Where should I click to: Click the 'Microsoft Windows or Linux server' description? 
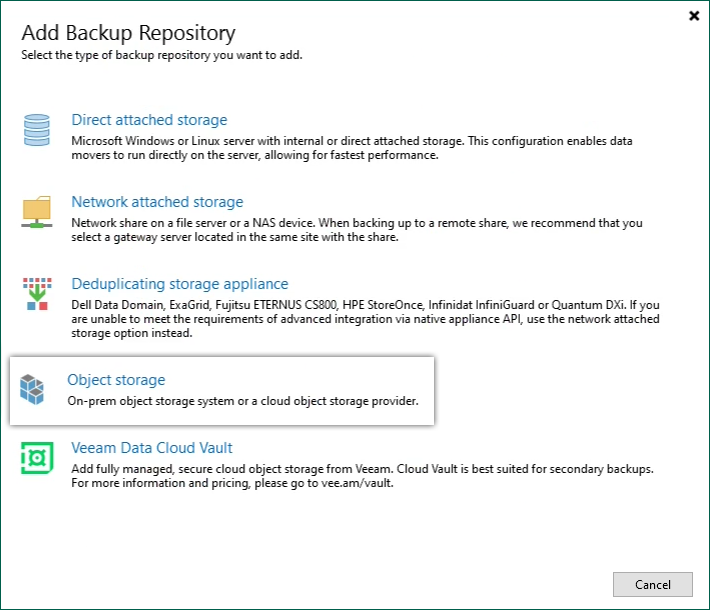[351, 148]
